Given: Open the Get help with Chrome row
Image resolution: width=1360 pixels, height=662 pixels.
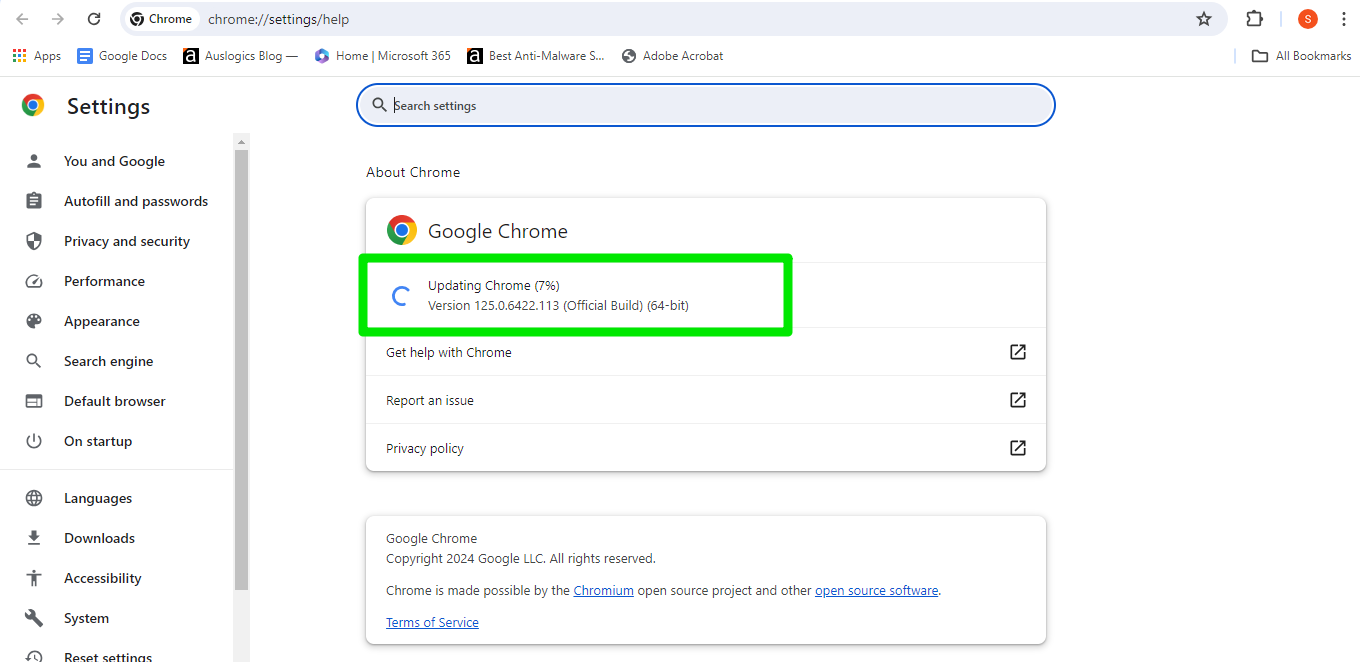Looking at the screenshot, I should click(706, 352).
